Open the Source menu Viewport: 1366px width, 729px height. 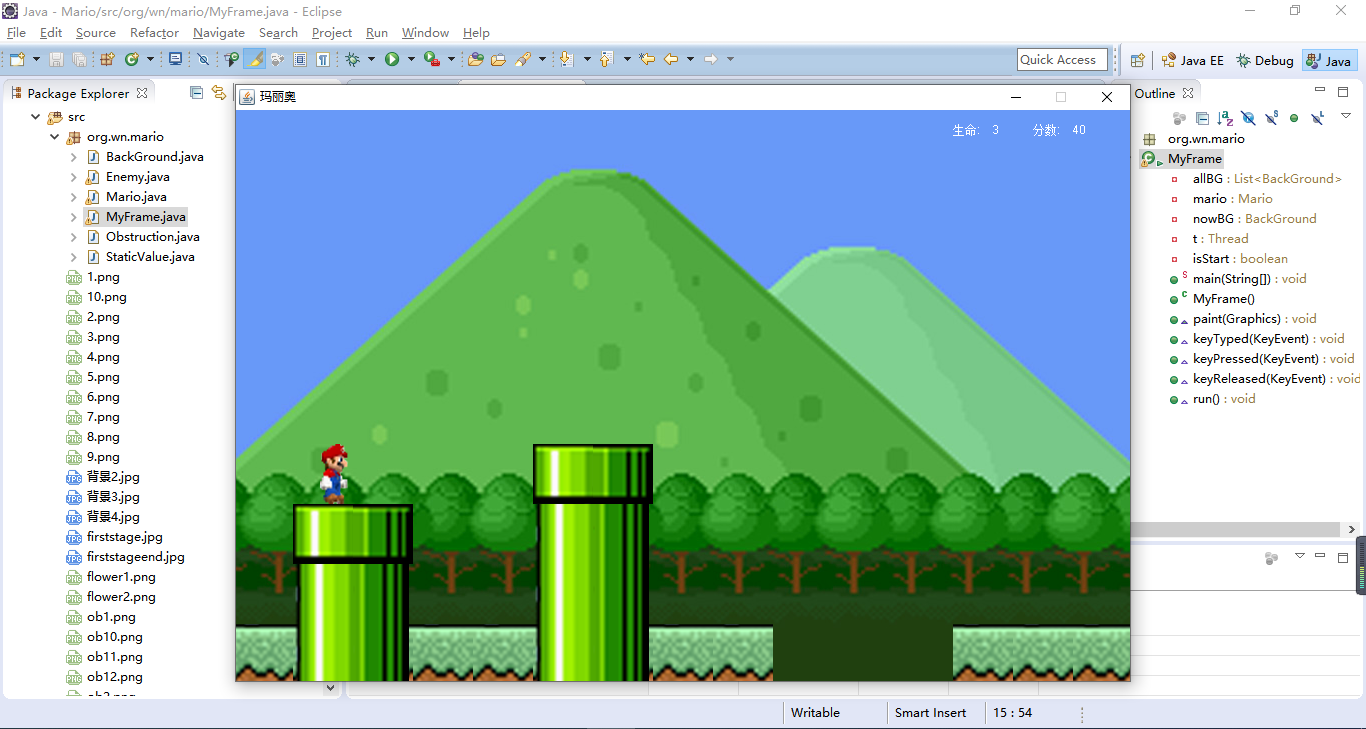[96, 33]
